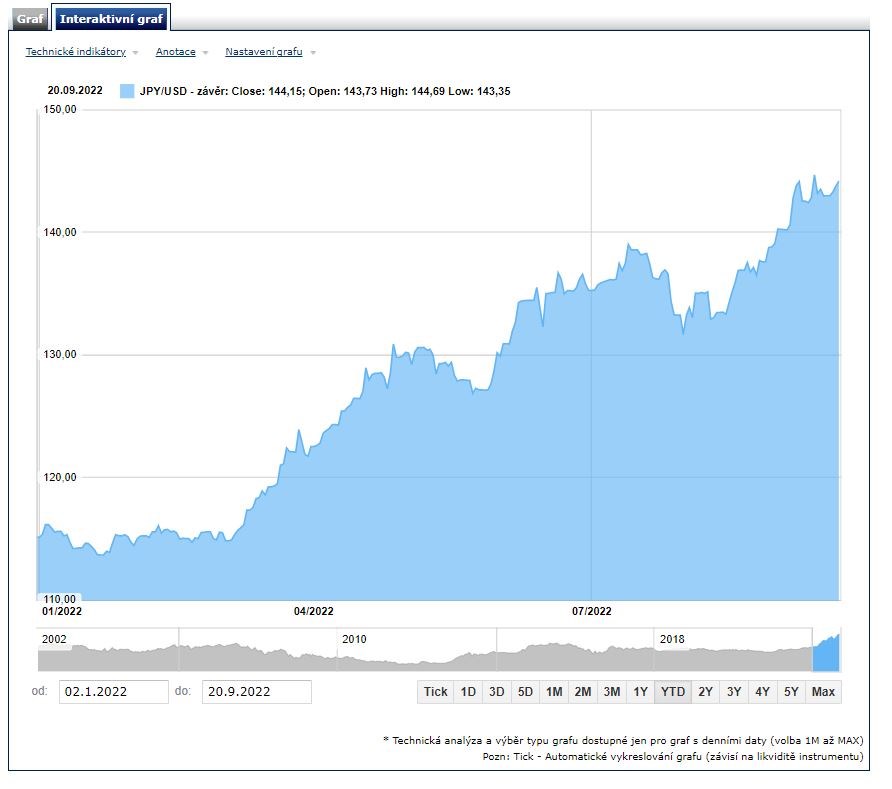
Task: Expand the Anotace menu
Action: coord(176,52)
